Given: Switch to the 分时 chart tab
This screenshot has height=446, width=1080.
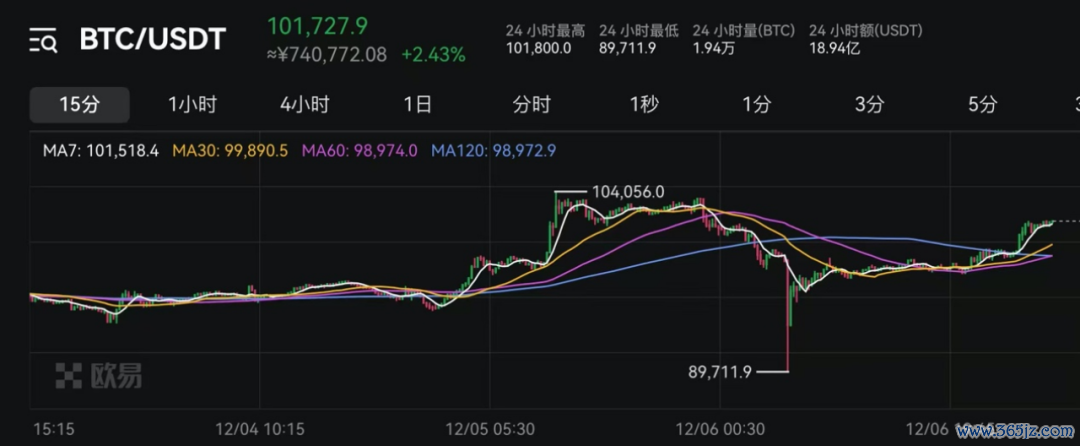Looking at the screenshot, I should (531, 105).
